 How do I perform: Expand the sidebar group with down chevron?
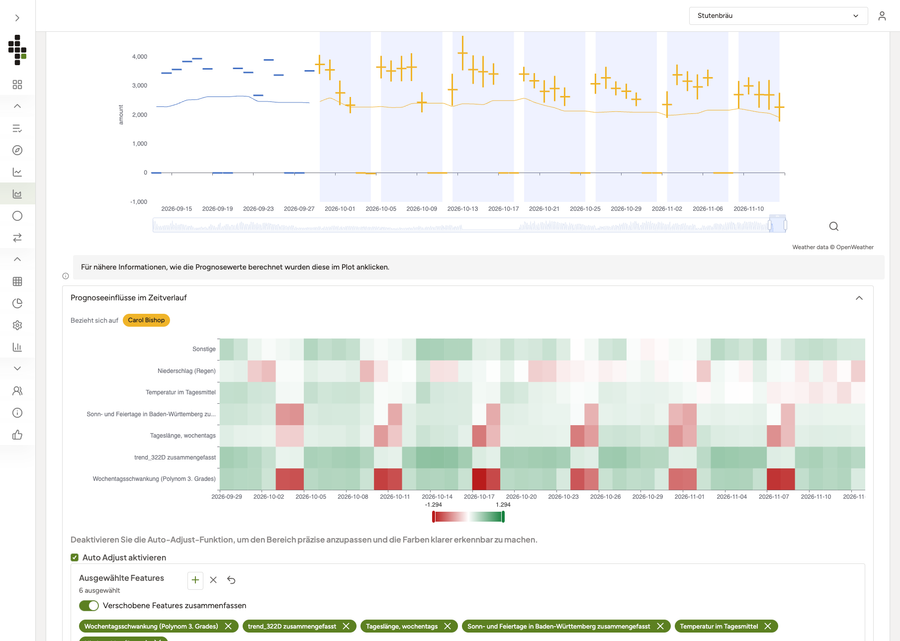pos(17,368)
